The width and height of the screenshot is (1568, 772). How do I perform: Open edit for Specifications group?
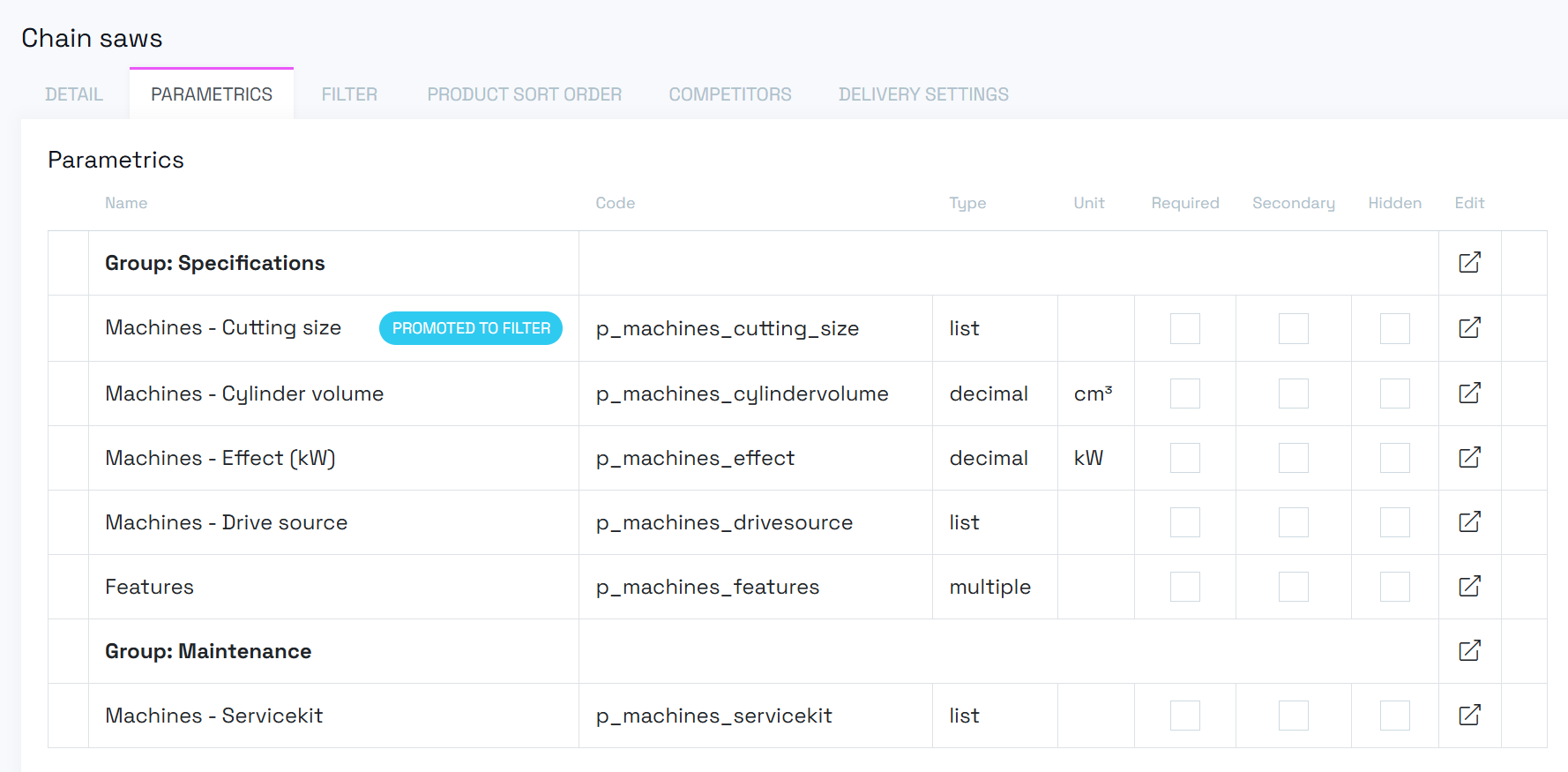coord(1469,263)
